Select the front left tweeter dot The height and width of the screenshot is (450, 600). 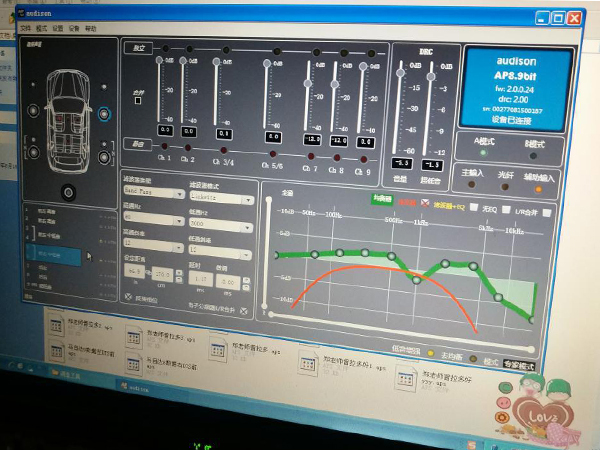coord(33,84)
